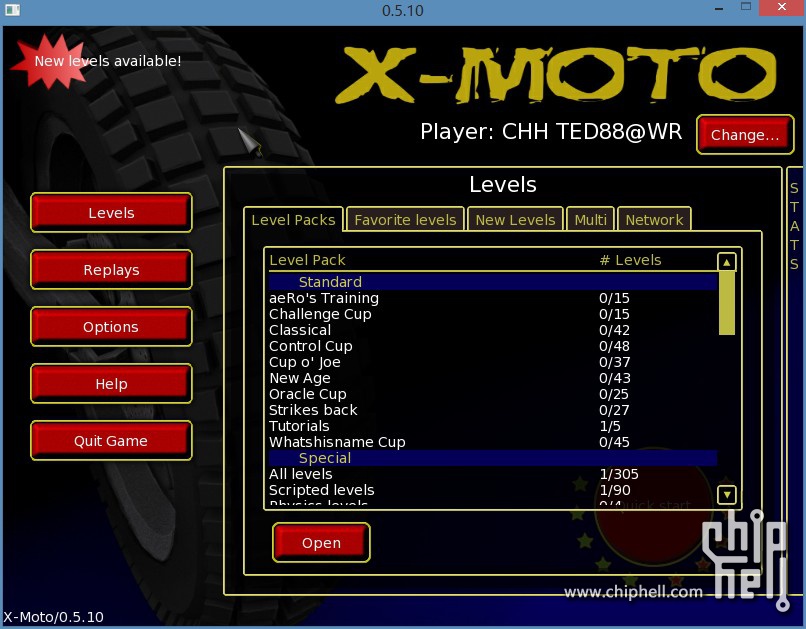Select the Challenge Cup level pack

(493, 314)
